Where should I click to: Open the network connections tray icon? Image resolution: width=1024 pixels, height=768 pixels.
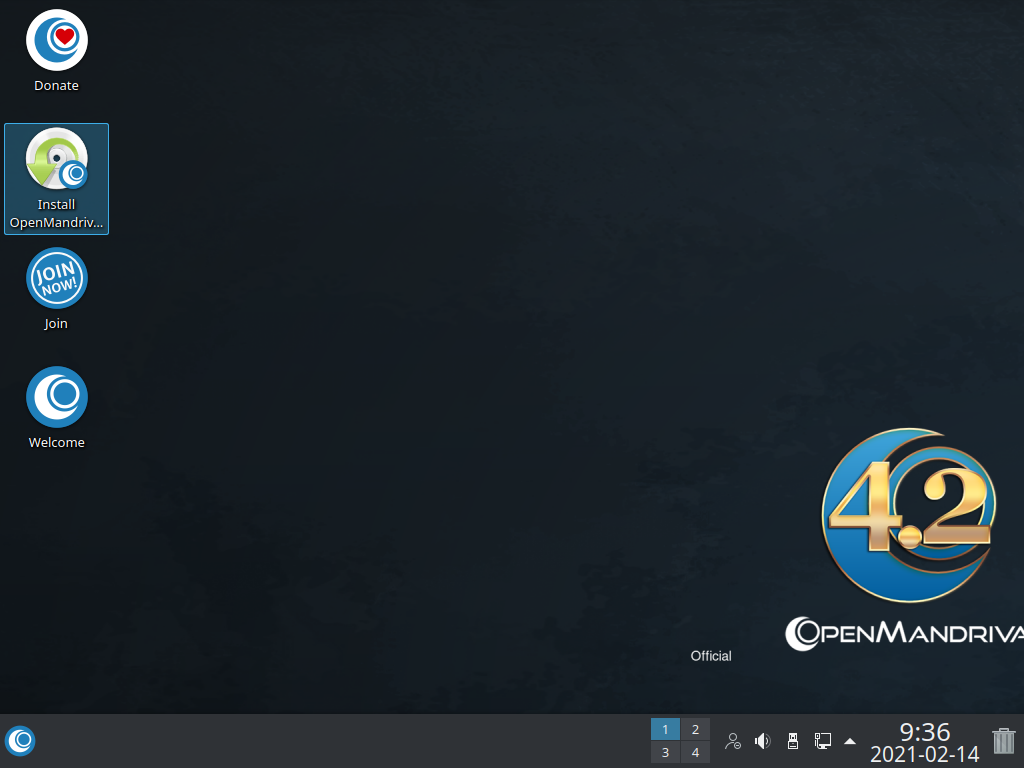click(x=823, y=741)
